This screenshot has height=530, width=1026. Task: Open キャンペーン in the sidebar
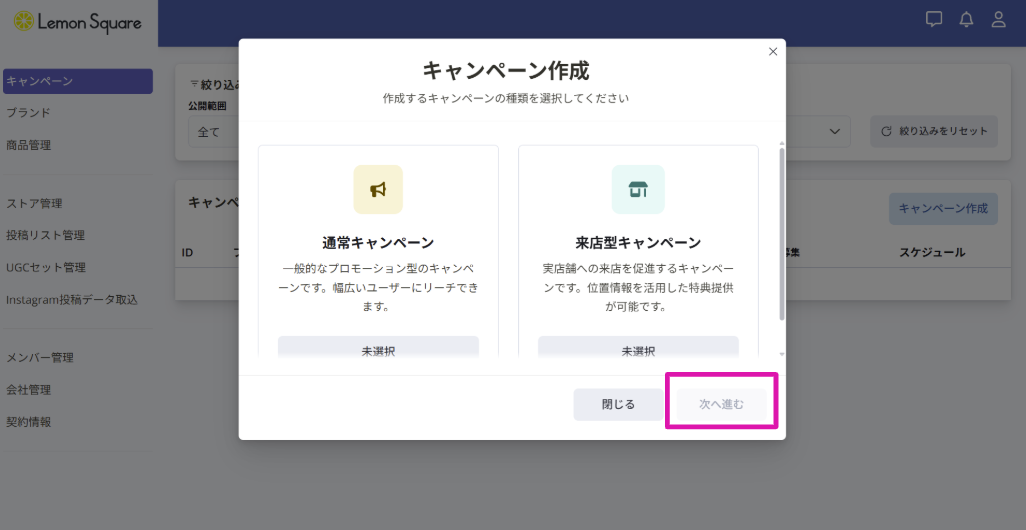(77, 81)
